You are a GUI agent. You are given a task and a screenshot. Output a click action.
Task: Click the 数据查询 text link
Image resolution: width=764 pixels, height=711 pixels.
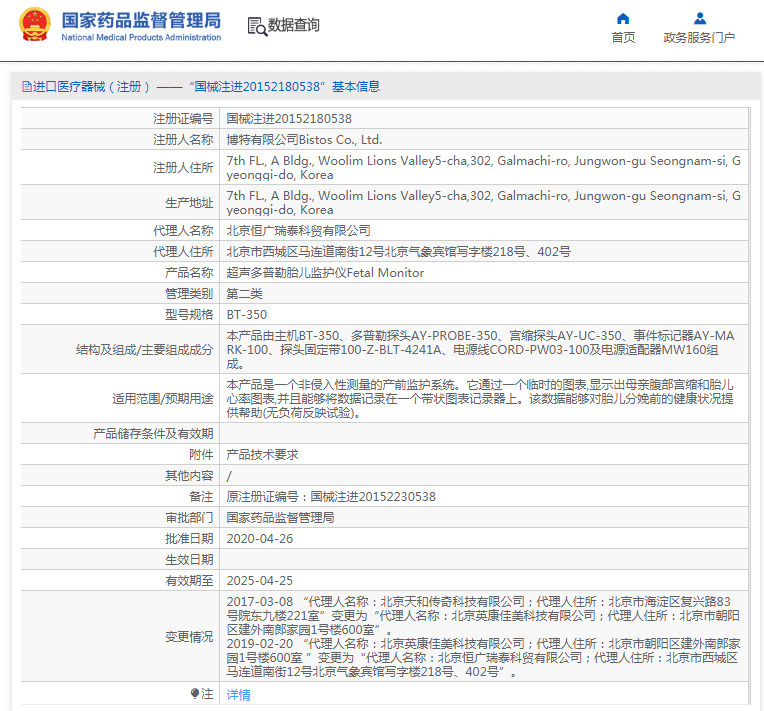(294, 25)
